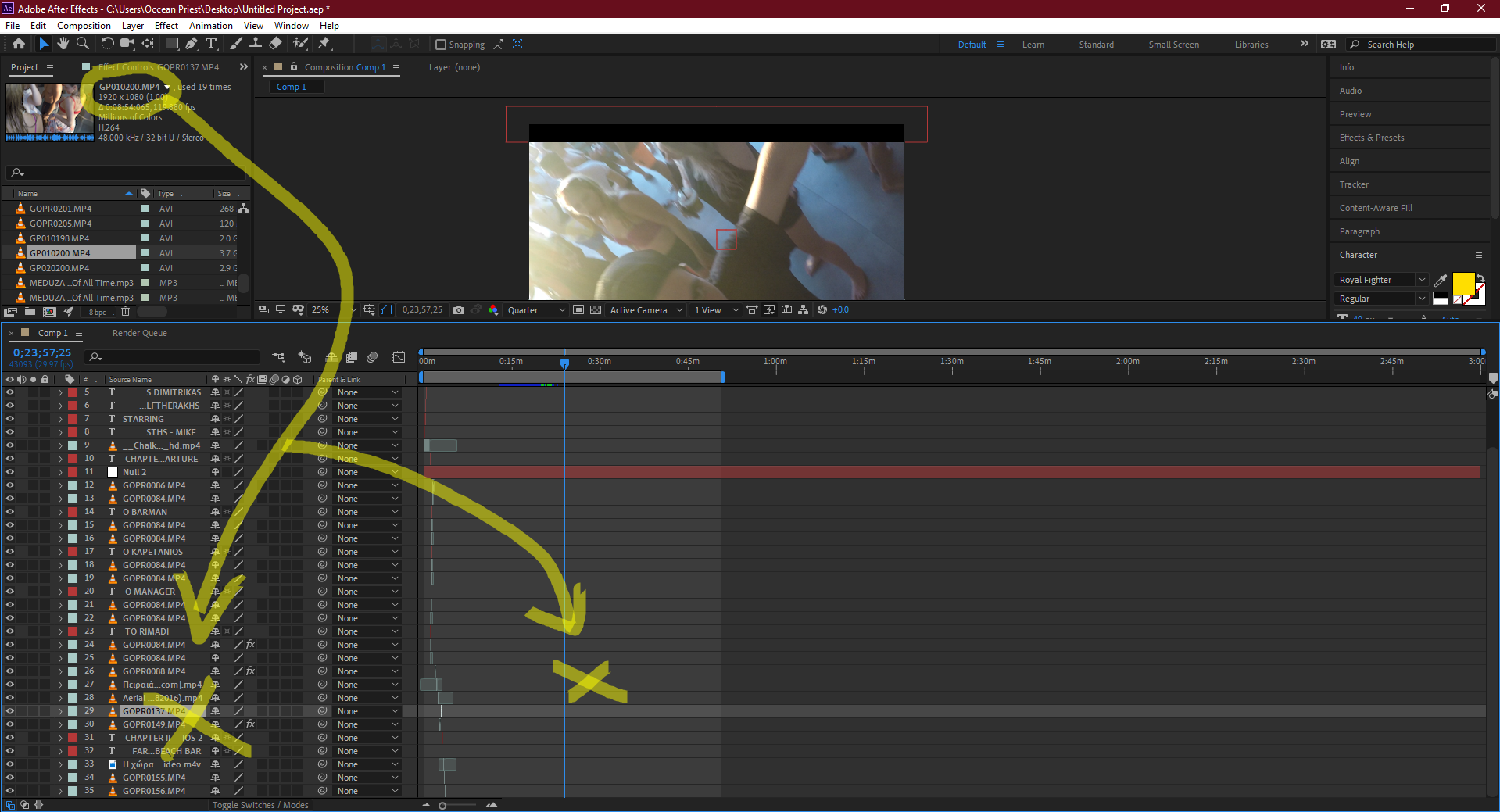Select the Pen tool
1500x812 pixels.
pos(192,44)
